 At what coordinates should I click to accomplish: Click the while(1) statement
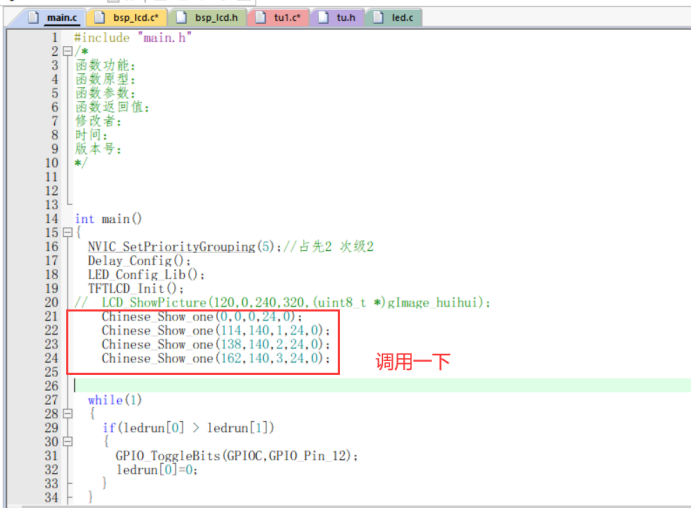[115, 400]
